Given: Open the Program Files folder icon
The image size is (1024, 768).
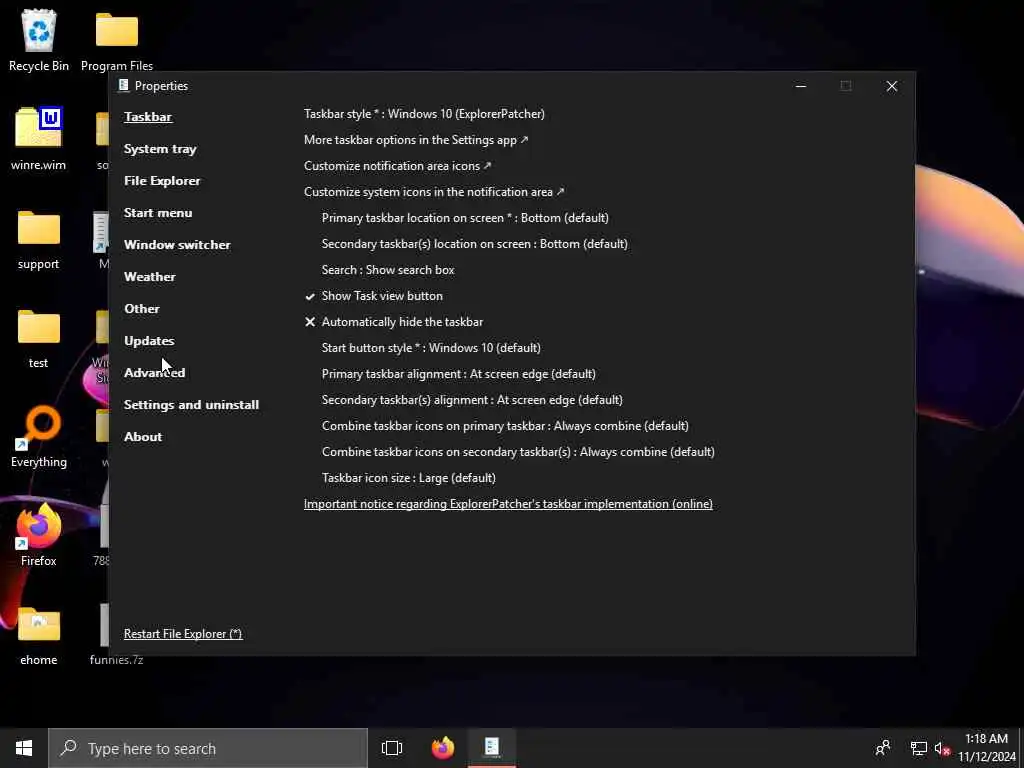Looking at the screenshot, I should [x=117, y=39].
